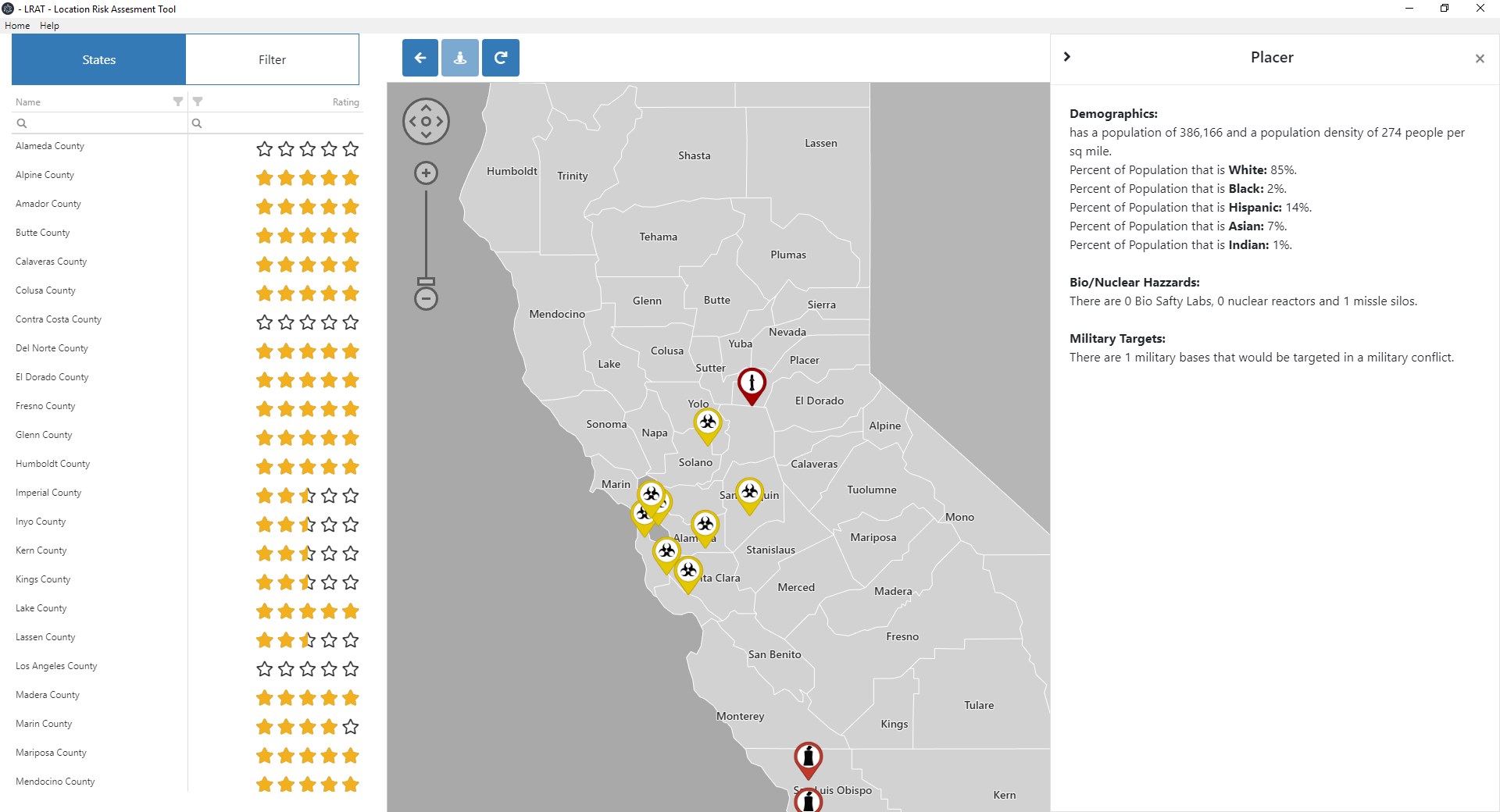1500x812 pixels.
Task: Click the biohazard marker in Yolo county
Action: click(x=708, y=424)
